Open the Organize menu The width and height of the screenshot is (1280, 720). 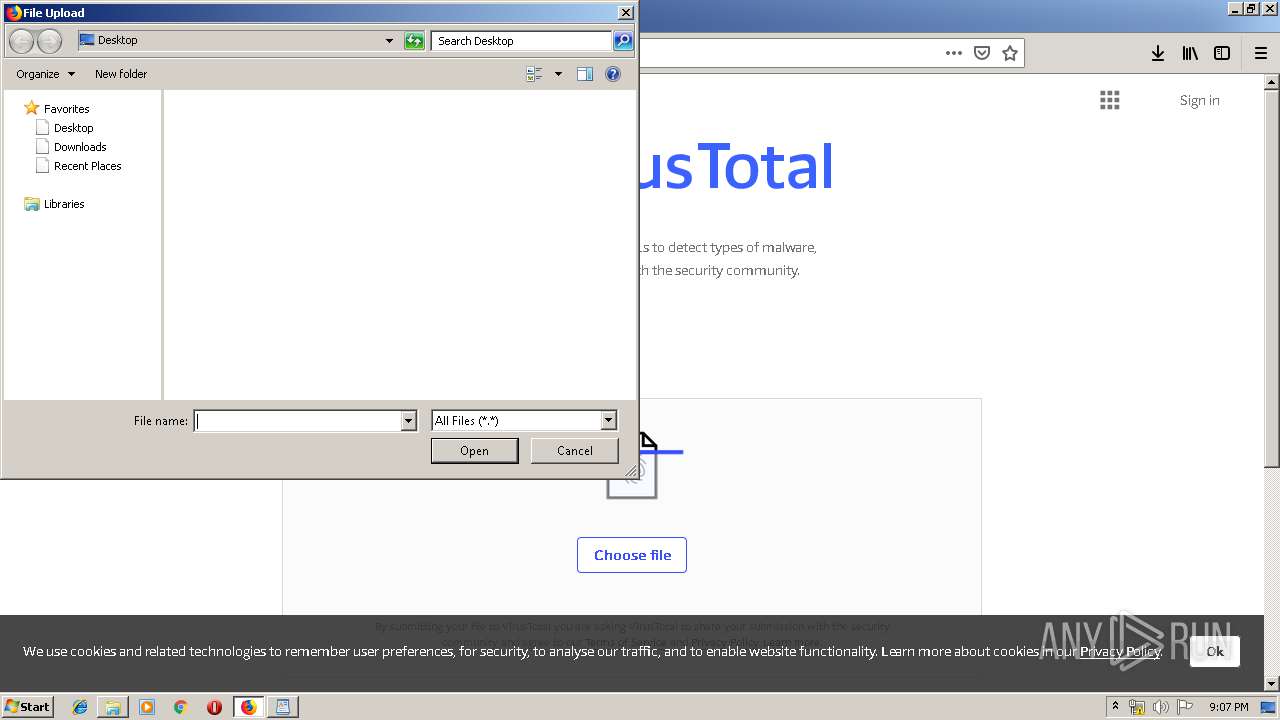[45, 74]
